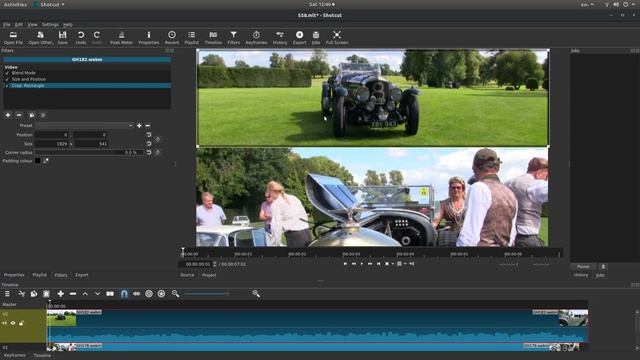Uncheck the Size and Position filter

[x=7, y=79]
